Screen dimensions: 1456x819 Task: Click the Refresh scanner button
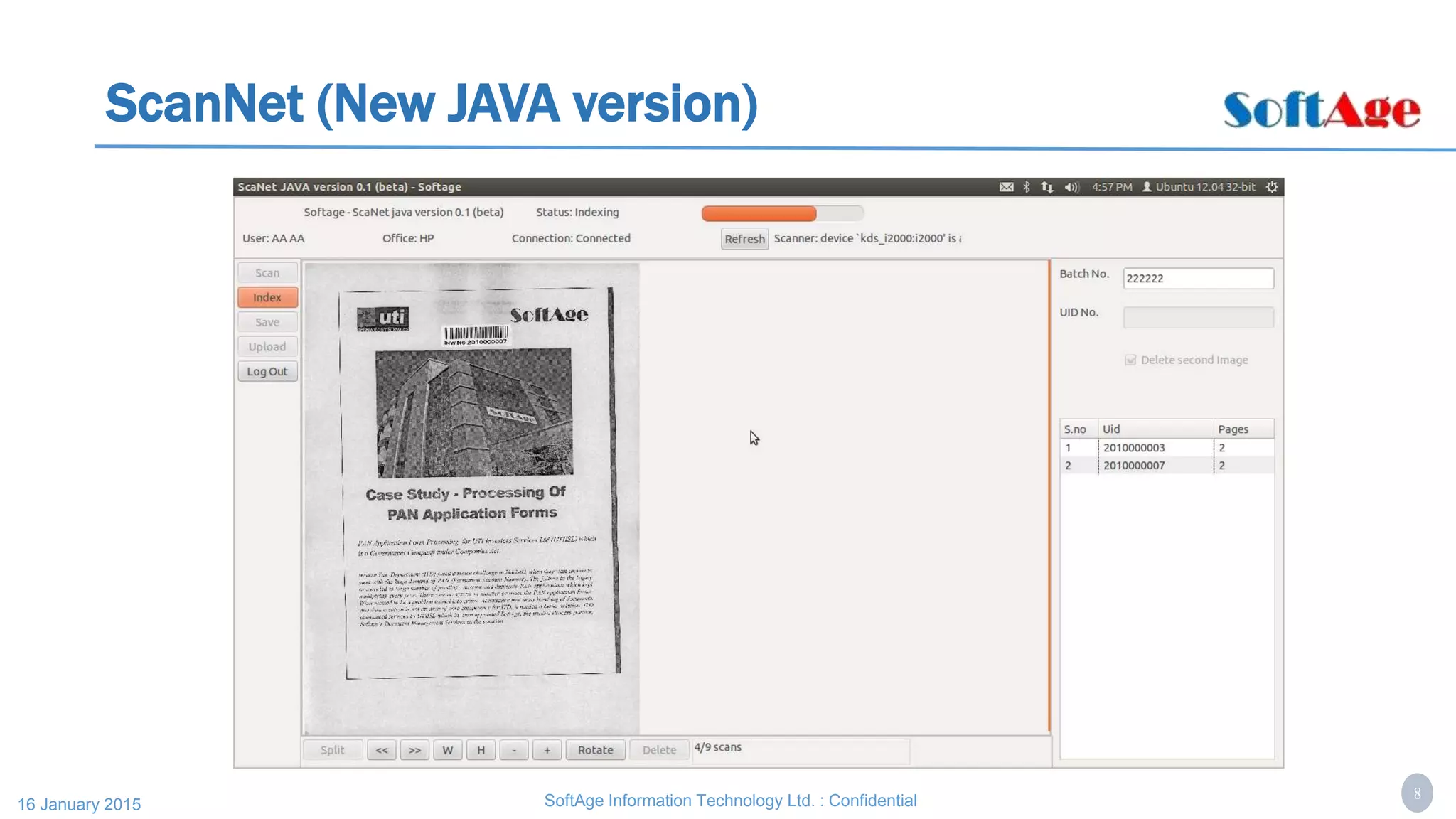pos(744,239)
